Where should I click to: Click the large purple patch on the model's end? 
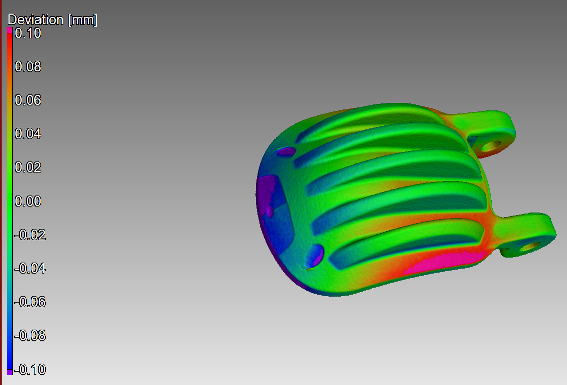(268, 193)
